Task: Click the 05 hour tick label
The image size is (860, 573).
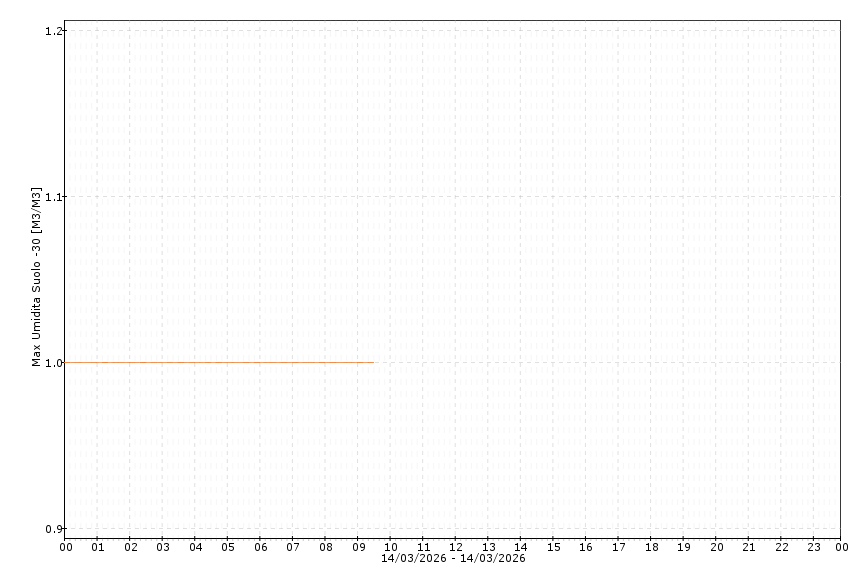Action: click(x=228, y=547)
